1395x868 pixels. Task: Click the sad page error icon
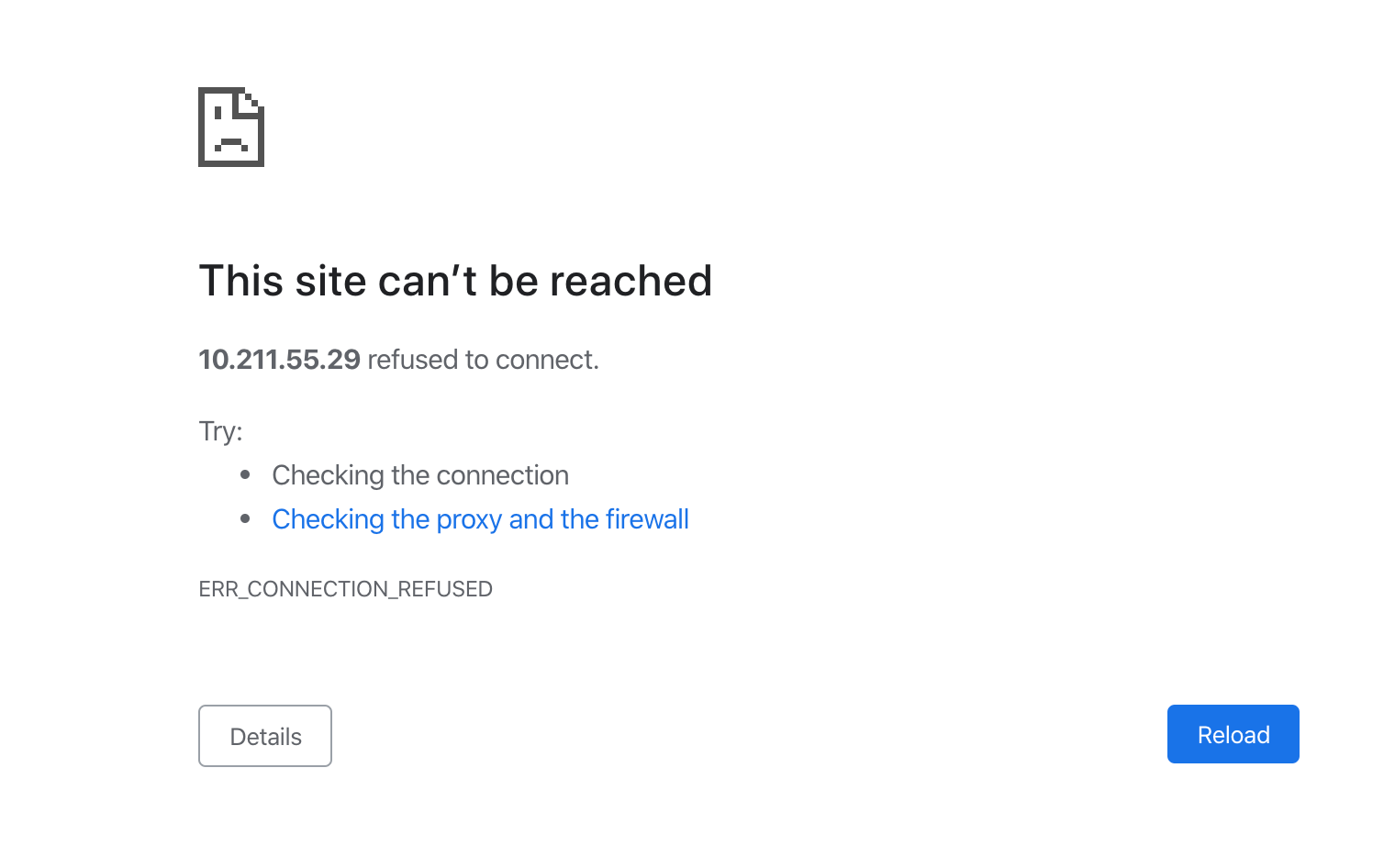click(231, 127)
